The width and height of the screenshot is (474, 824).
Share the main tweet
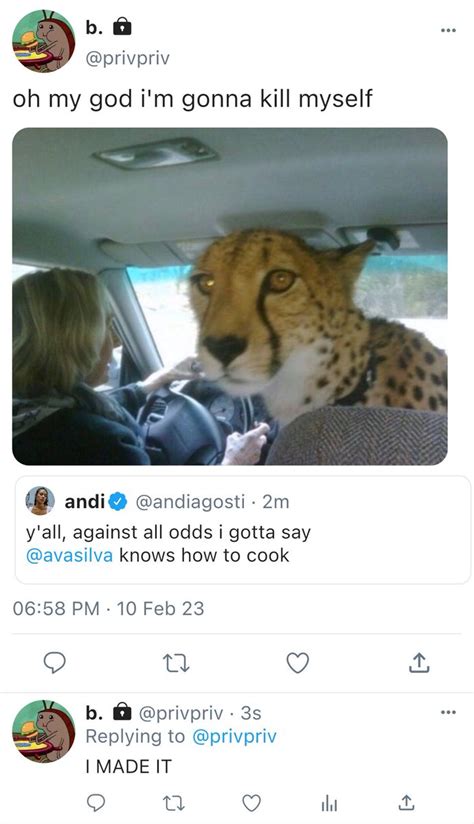point(419,663)
